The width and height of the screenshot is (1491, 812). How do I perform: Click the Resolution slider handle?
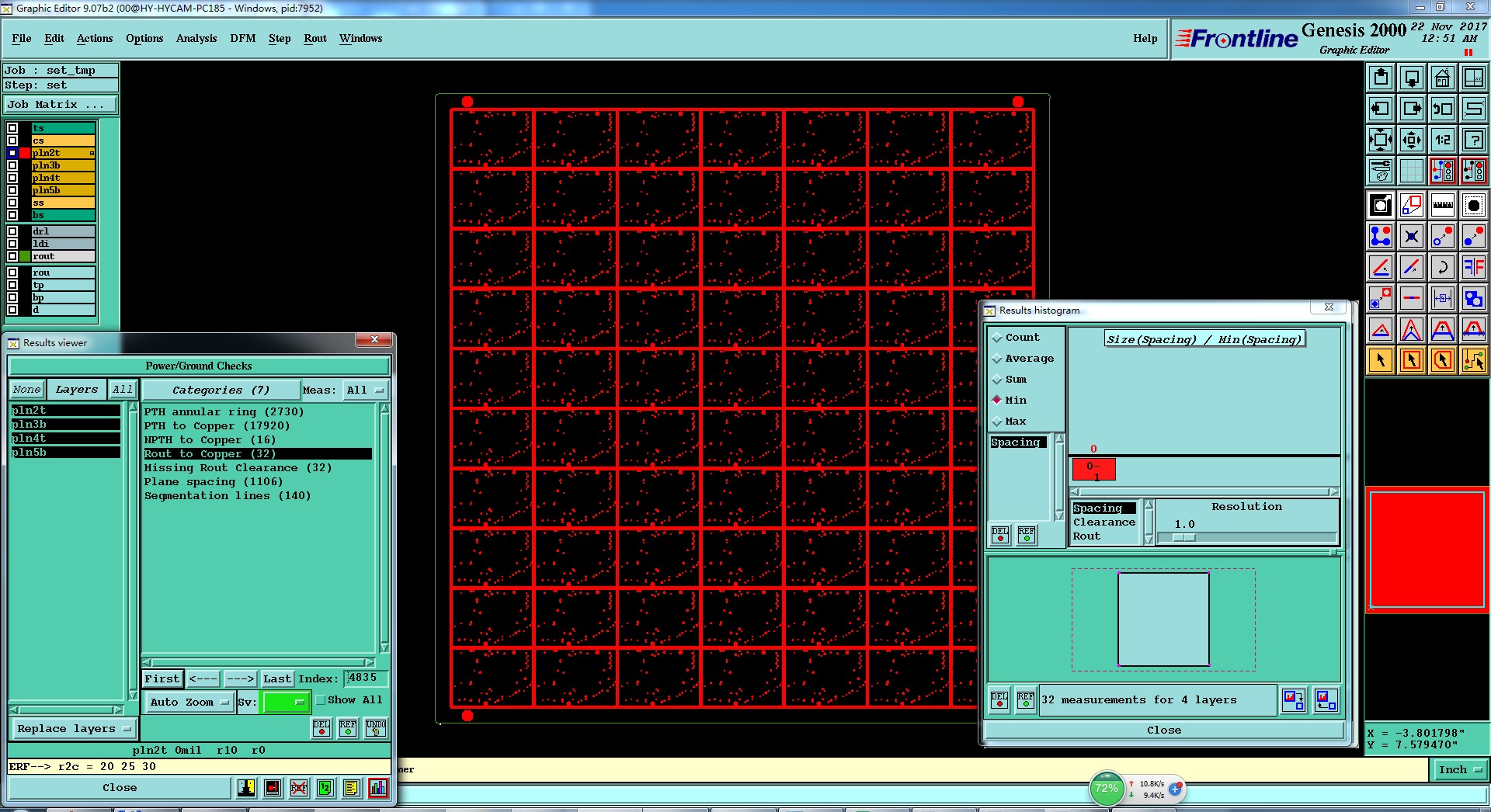(1183, 537)
